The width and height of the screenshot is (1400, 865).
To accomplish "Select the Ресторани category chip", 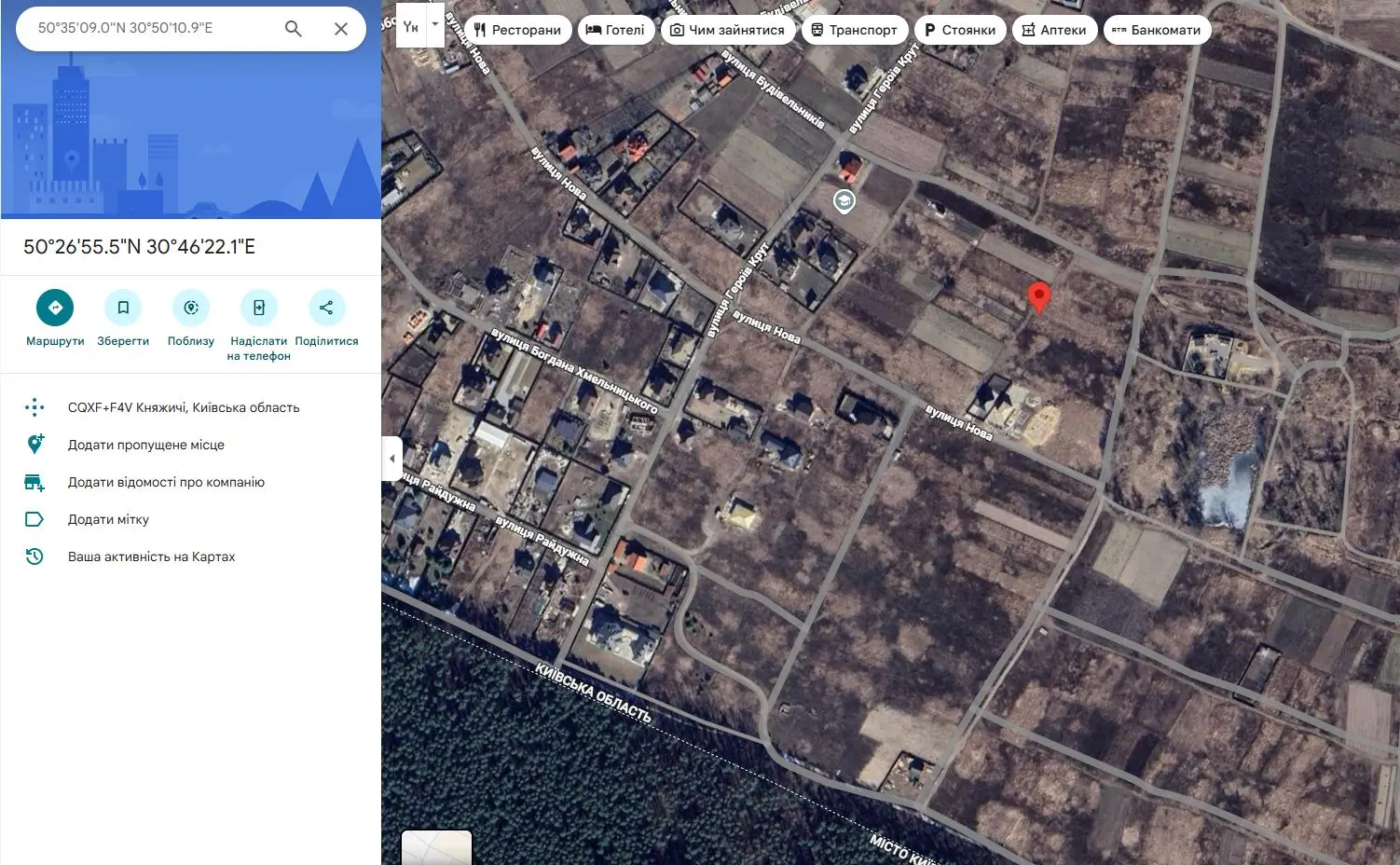I will pyautogui.click(x=517, y=30).
